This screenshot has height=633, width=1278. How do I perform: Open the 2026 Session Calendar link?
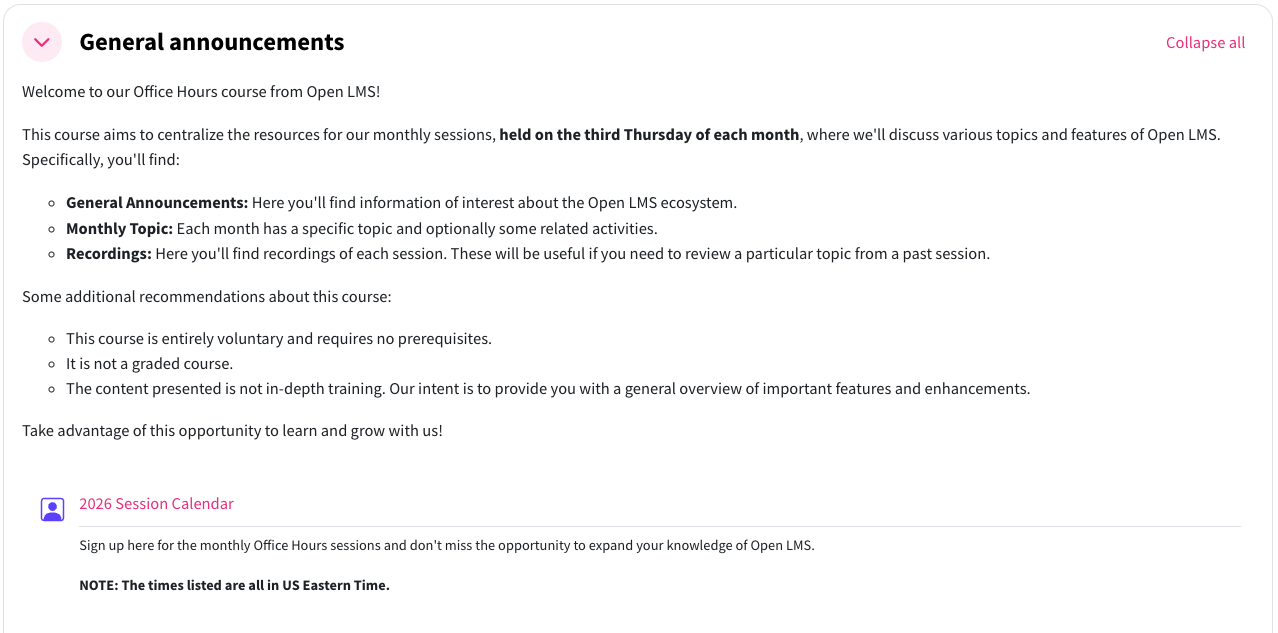156,504
